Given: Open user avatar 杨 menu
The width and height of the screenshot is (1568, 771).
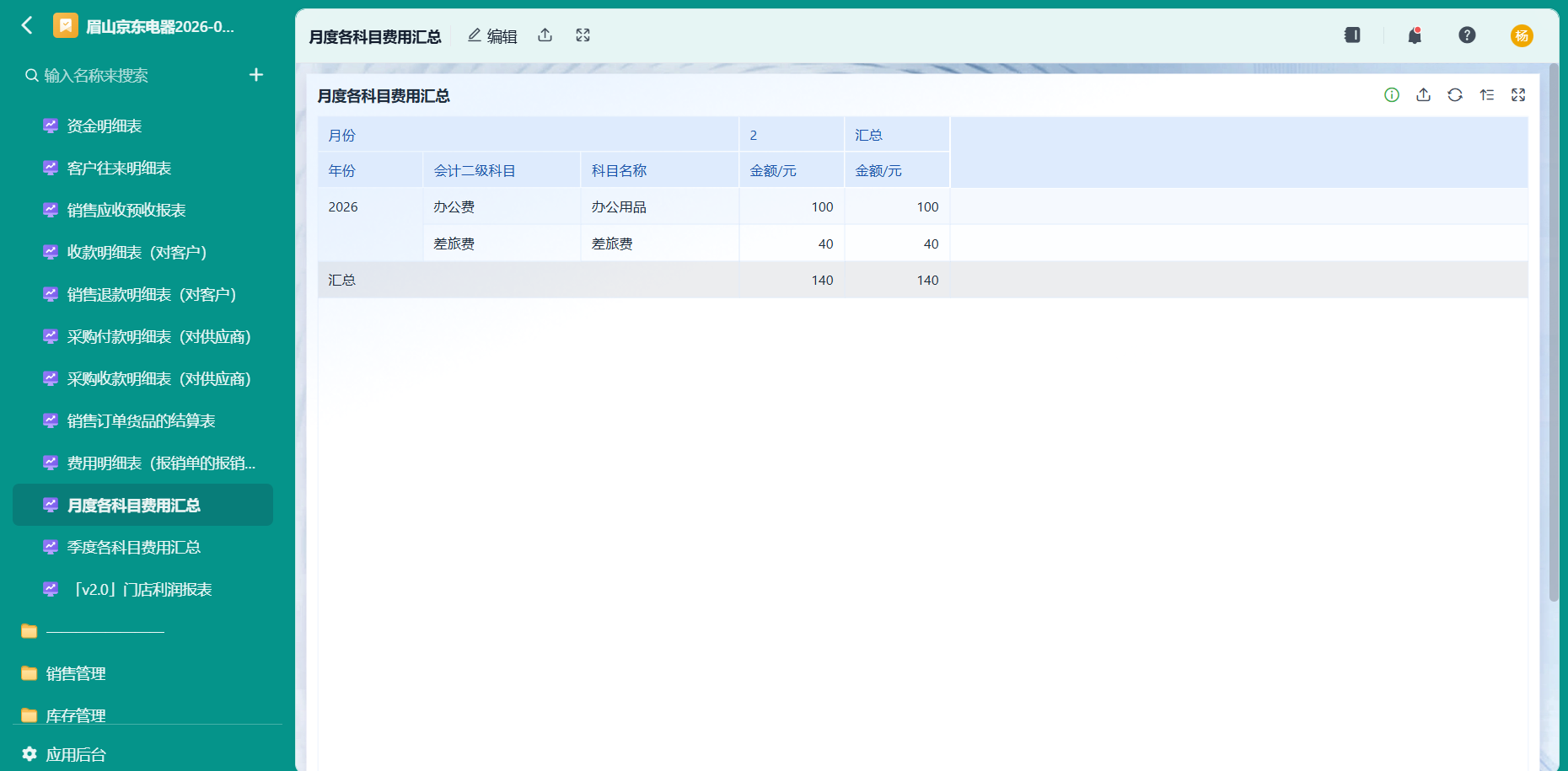Looking at the screenshot, I should pyautogui.click(x=1522, y=35).
